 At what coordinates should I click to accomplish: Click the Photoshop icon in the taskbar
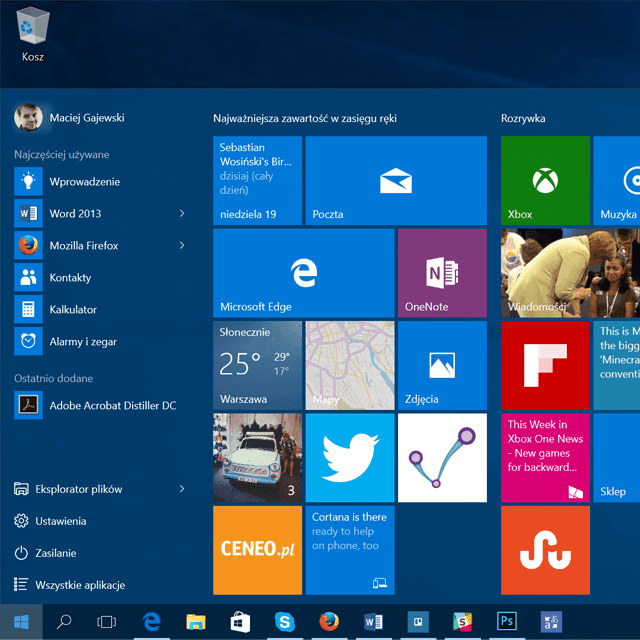click(x=507, y=622)
